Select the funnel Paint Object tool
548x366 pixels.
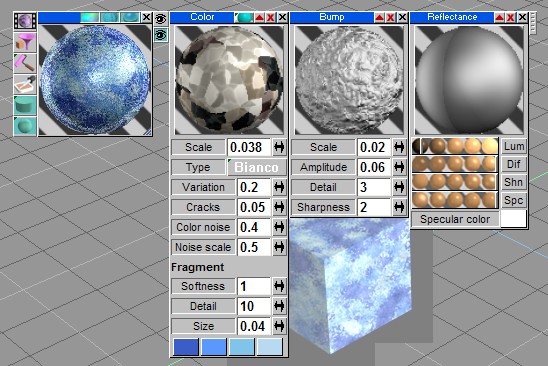pos(25,42)
